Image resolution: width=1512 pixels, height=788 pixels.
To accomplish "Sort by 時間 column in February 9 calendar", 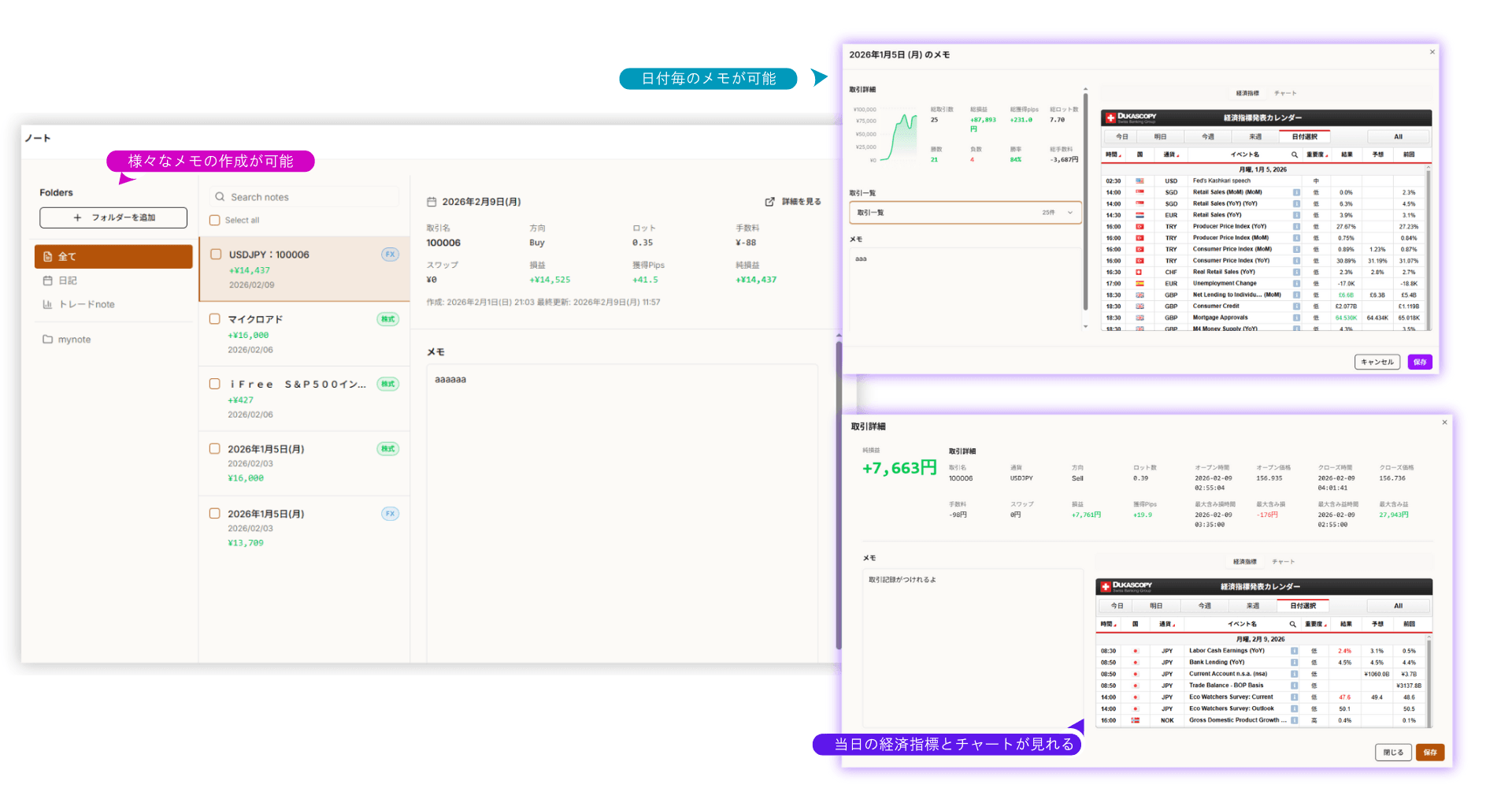I will coord(1108,624).
